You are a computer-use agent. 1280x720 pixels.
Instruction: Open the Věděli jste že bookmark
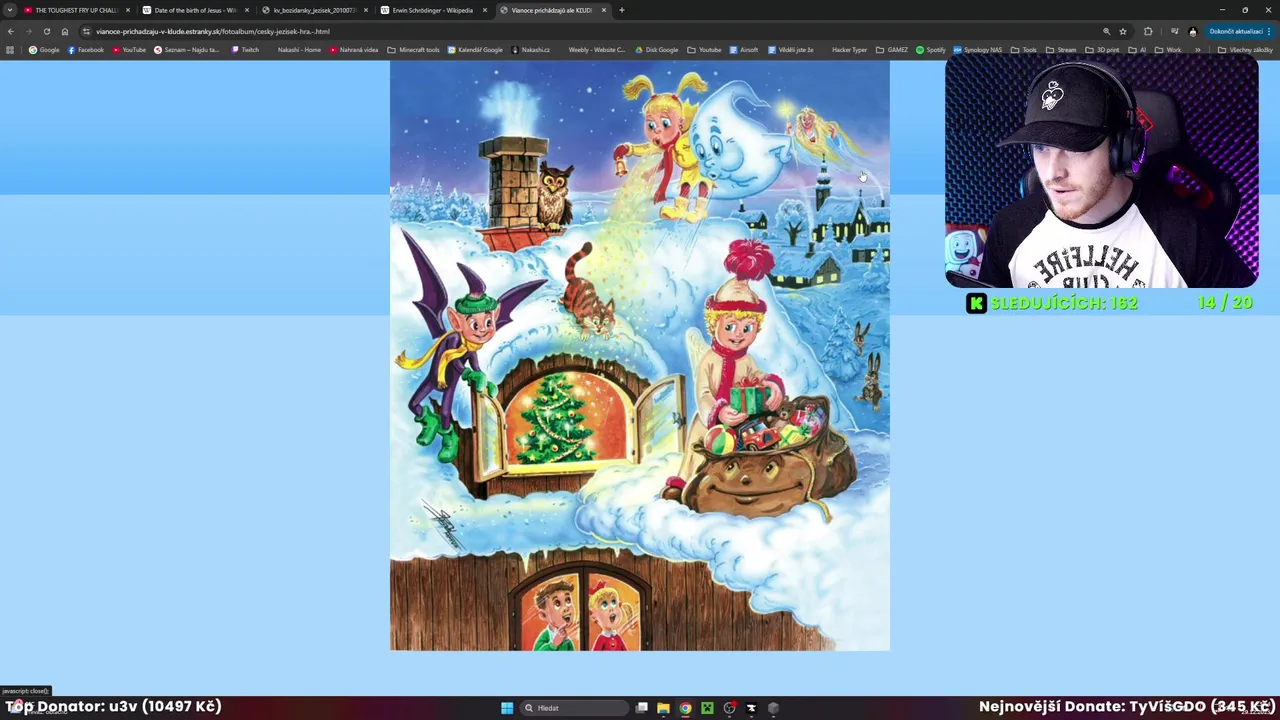[790, 50]
